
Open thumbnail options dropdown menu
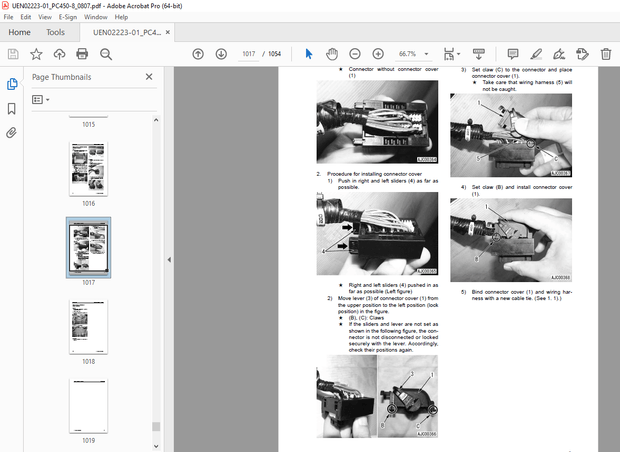click(x=41, y=100)
